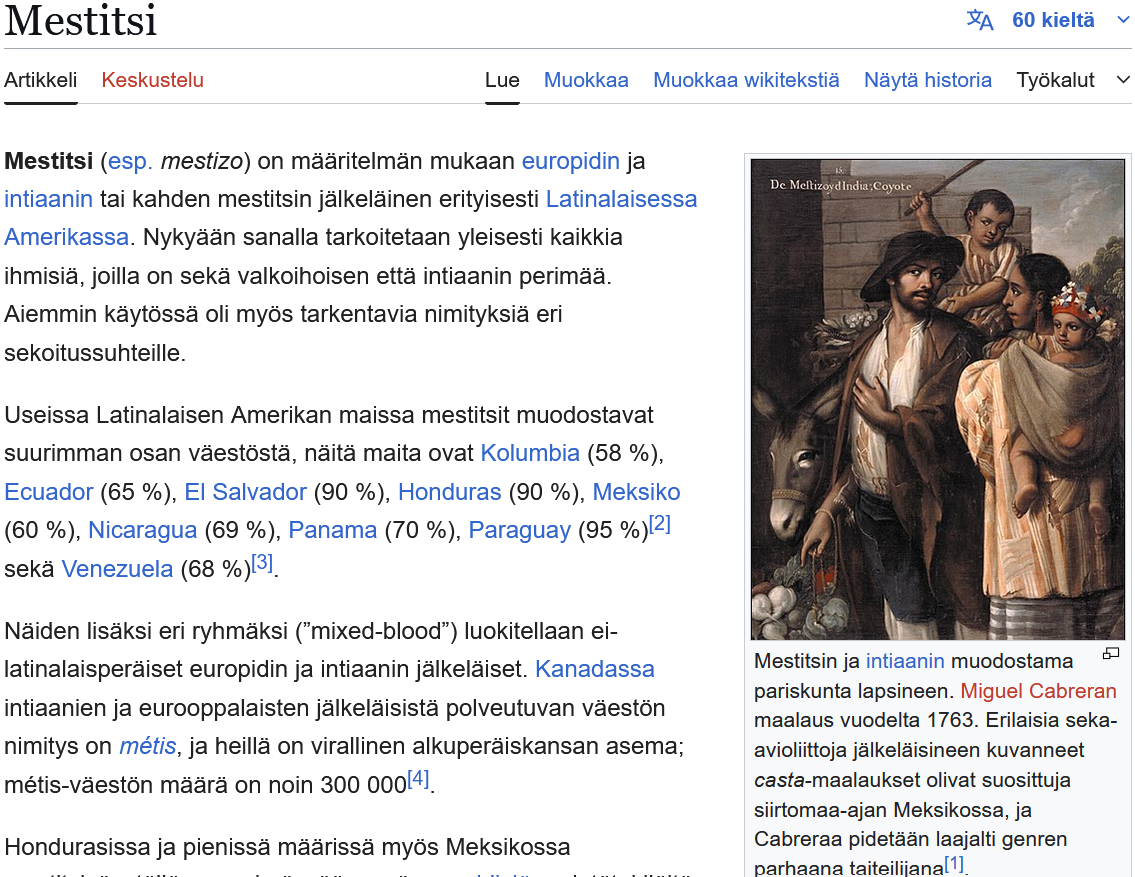The image size is (1135, 877).
Task: Expand the chevron beside 60 kieltä
Action: pos(1123,20)
